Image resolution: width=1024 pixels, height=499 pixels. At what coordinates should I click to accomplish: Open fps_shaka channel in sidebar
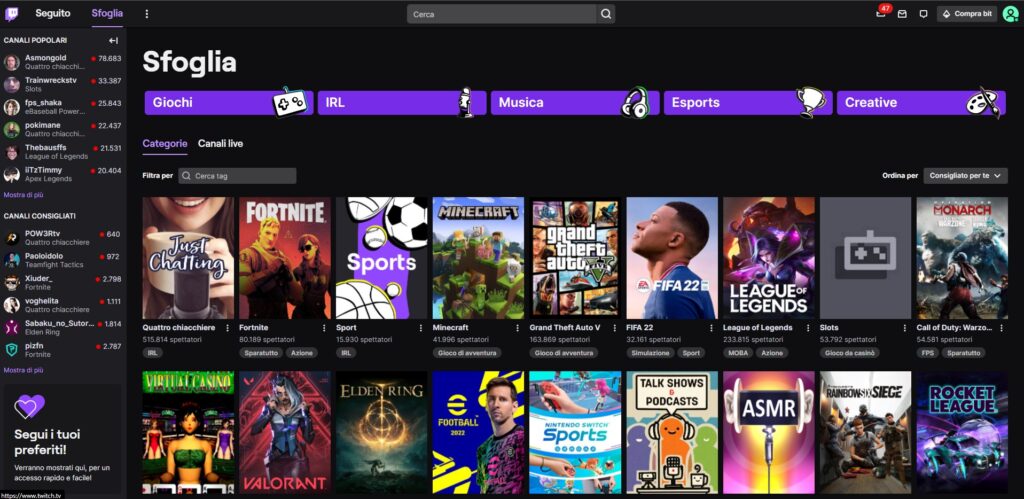[x=62, y=107]
